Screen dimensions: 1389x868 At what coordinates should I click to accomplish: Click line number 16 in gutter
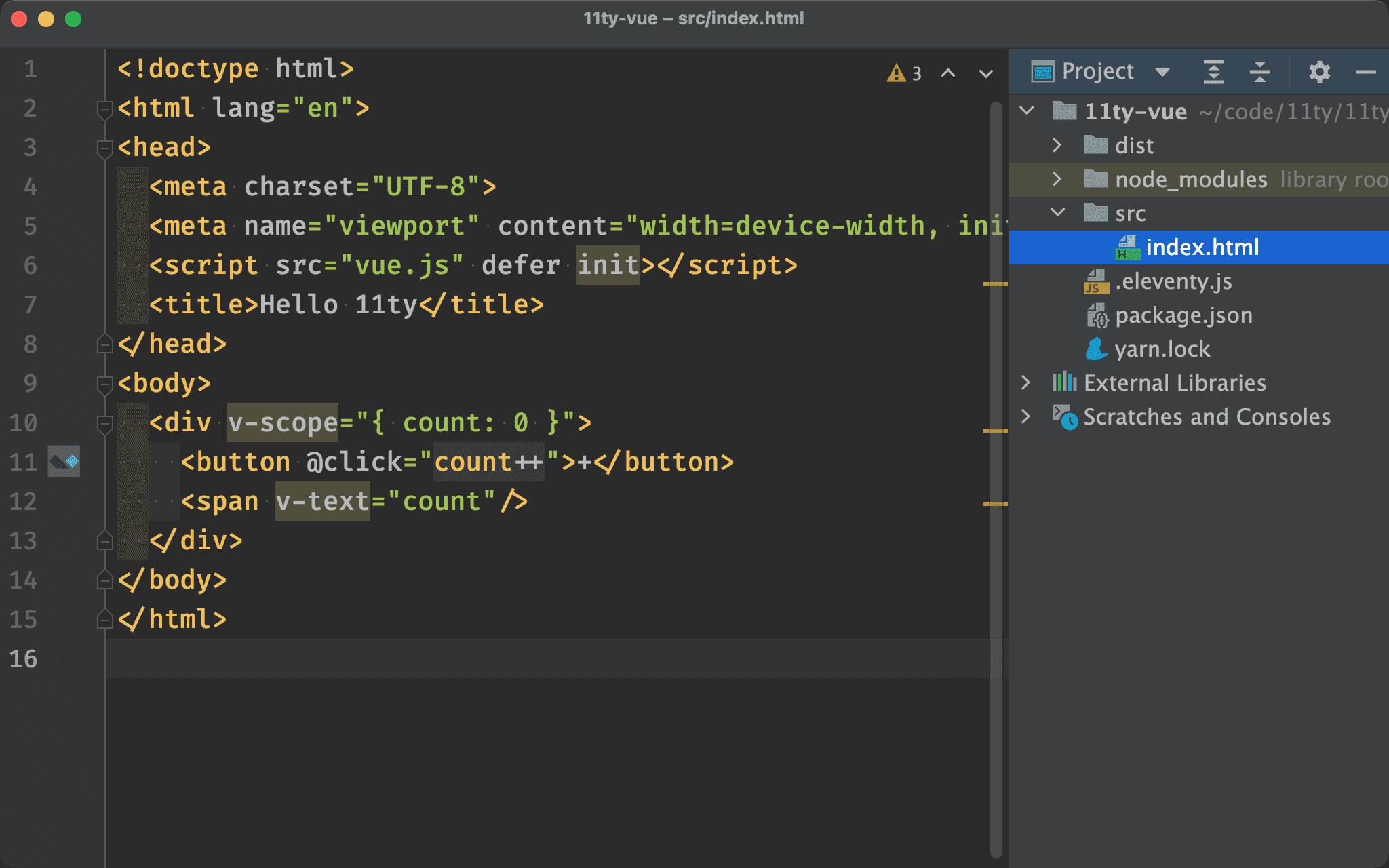[x=23, y=658]
